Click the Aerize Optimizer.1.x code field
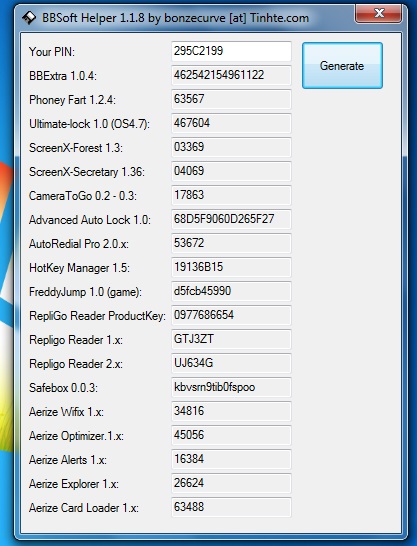The image size is (417, 546). point(231,436)
